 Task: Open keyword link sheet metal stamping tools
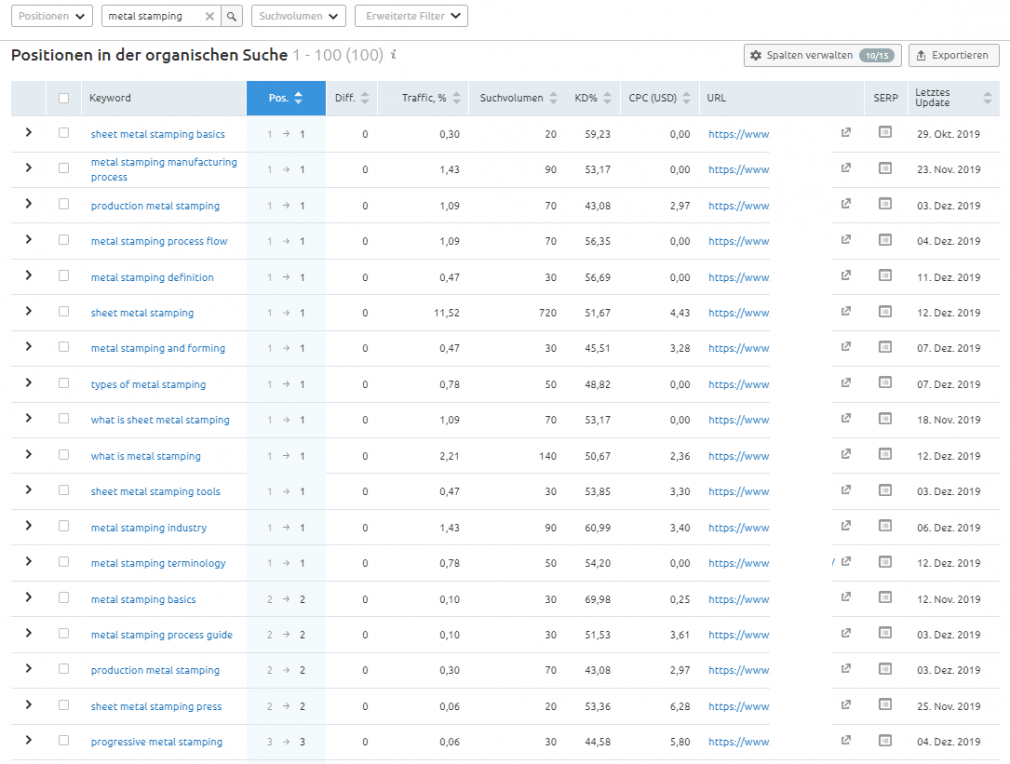tap(155, 492)
